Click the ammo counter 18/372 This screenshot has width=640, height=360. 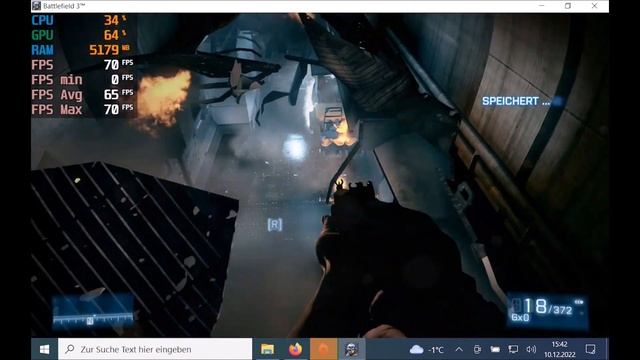click(x=548, y=306)
